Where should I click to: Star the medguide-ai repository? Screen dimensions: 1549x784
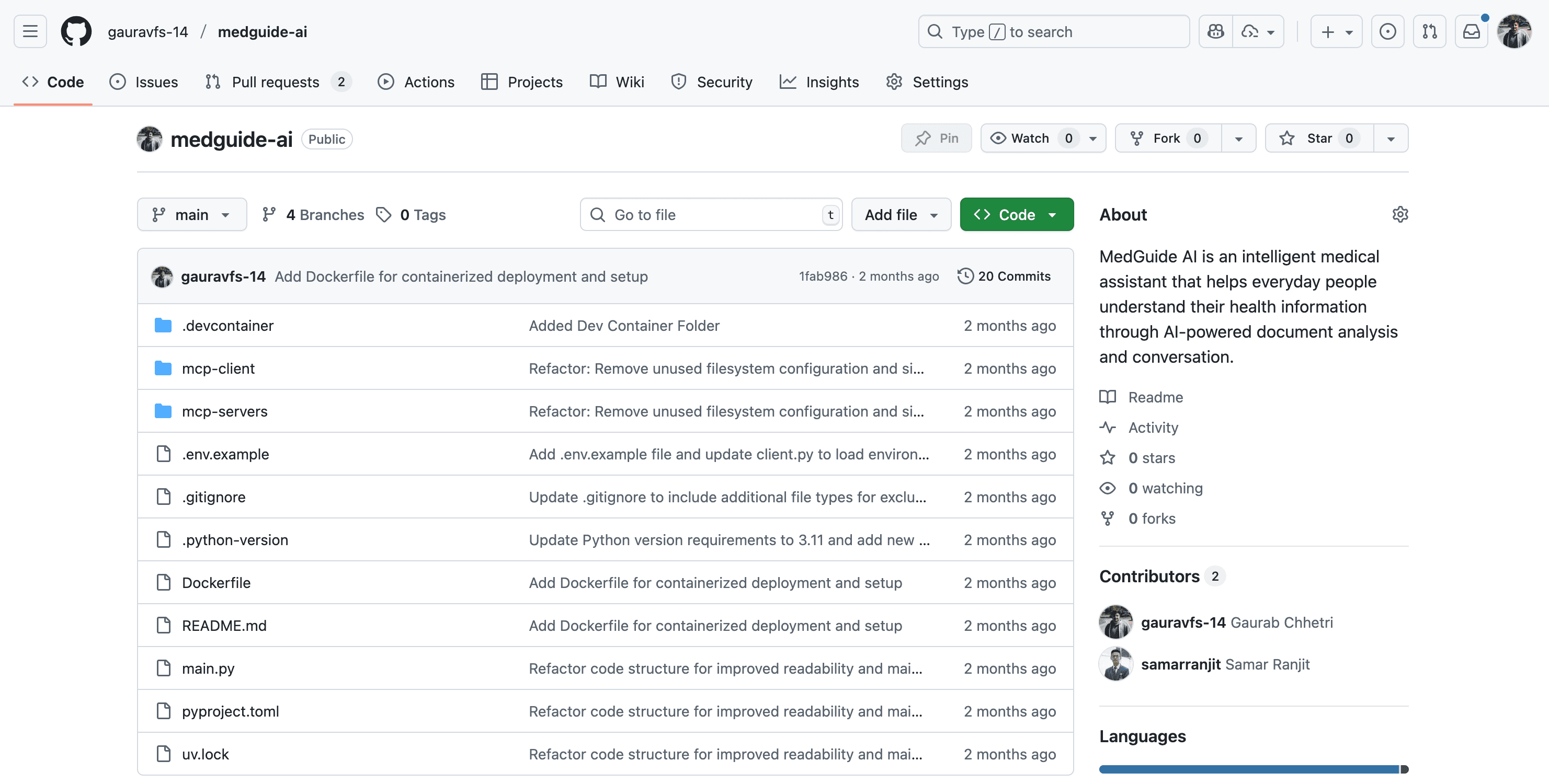coord(1319,138)
